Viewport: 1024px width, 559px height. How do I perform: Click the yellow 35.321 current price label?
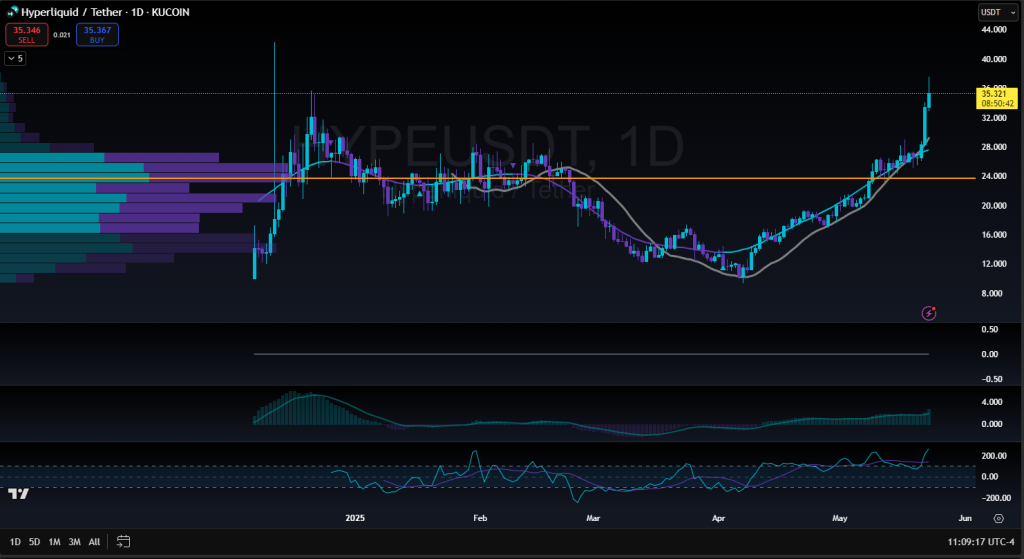pyautogui.click(x=996, y=99)
